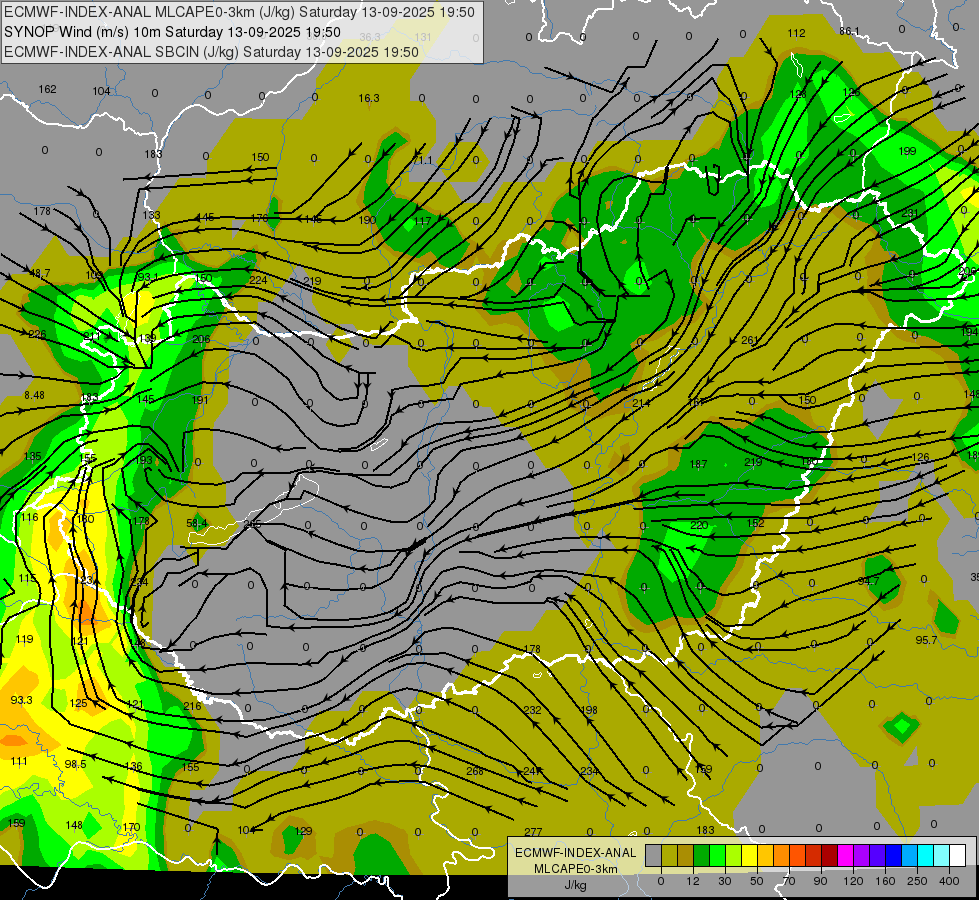The height and width of the screenshot is (900, 979).
Task: Click the 190 map value
Action: [368, 220]
